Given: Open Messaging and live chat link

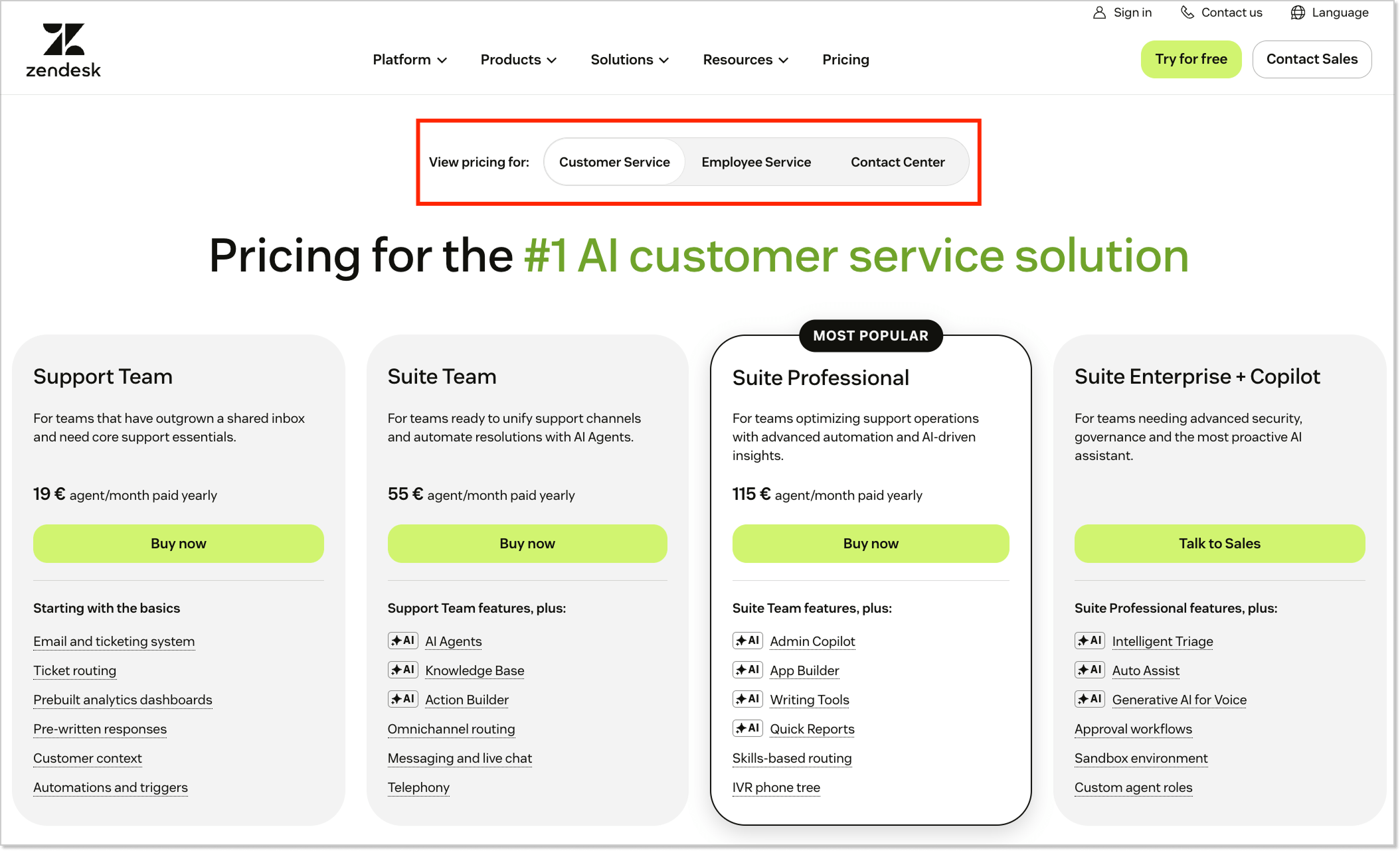Looking at the screenshot, I should (460, 758).
